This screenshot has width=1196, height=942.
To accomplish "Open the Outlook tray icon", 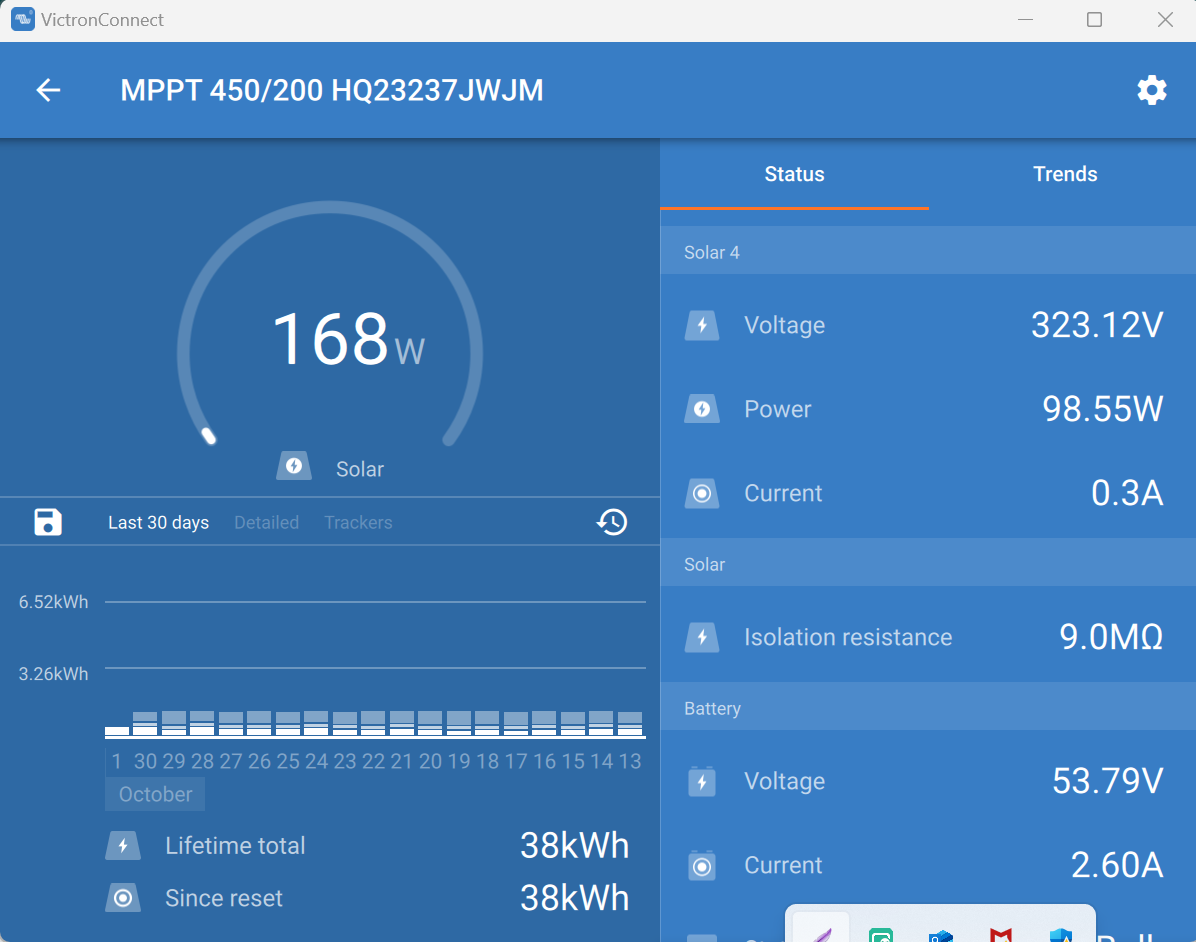I will tap(941, 935).
